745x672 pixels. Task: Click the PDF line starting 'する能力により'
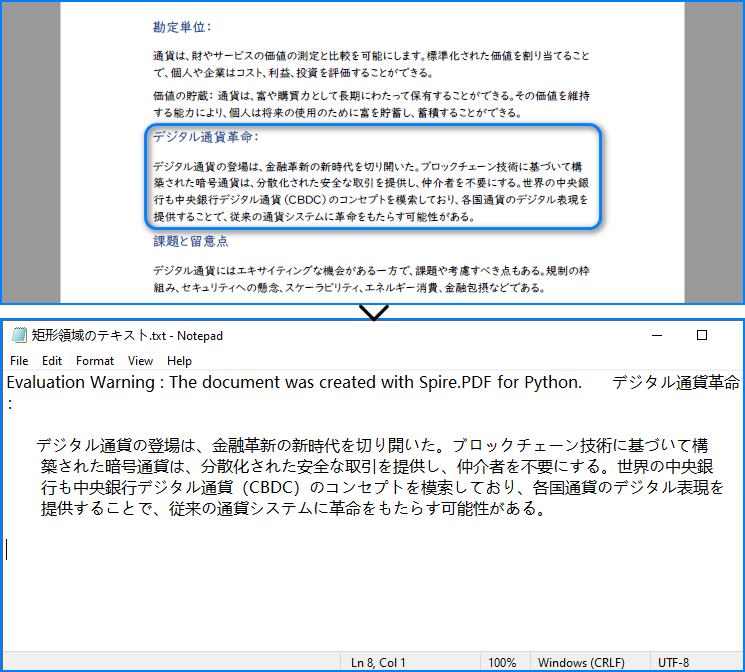(338, 113)
